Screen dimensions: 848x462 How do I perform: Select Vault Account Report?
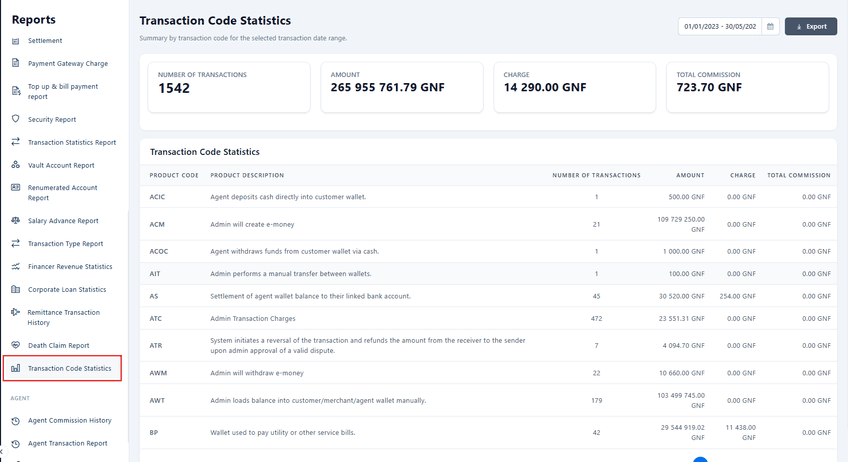click(61, 166)
